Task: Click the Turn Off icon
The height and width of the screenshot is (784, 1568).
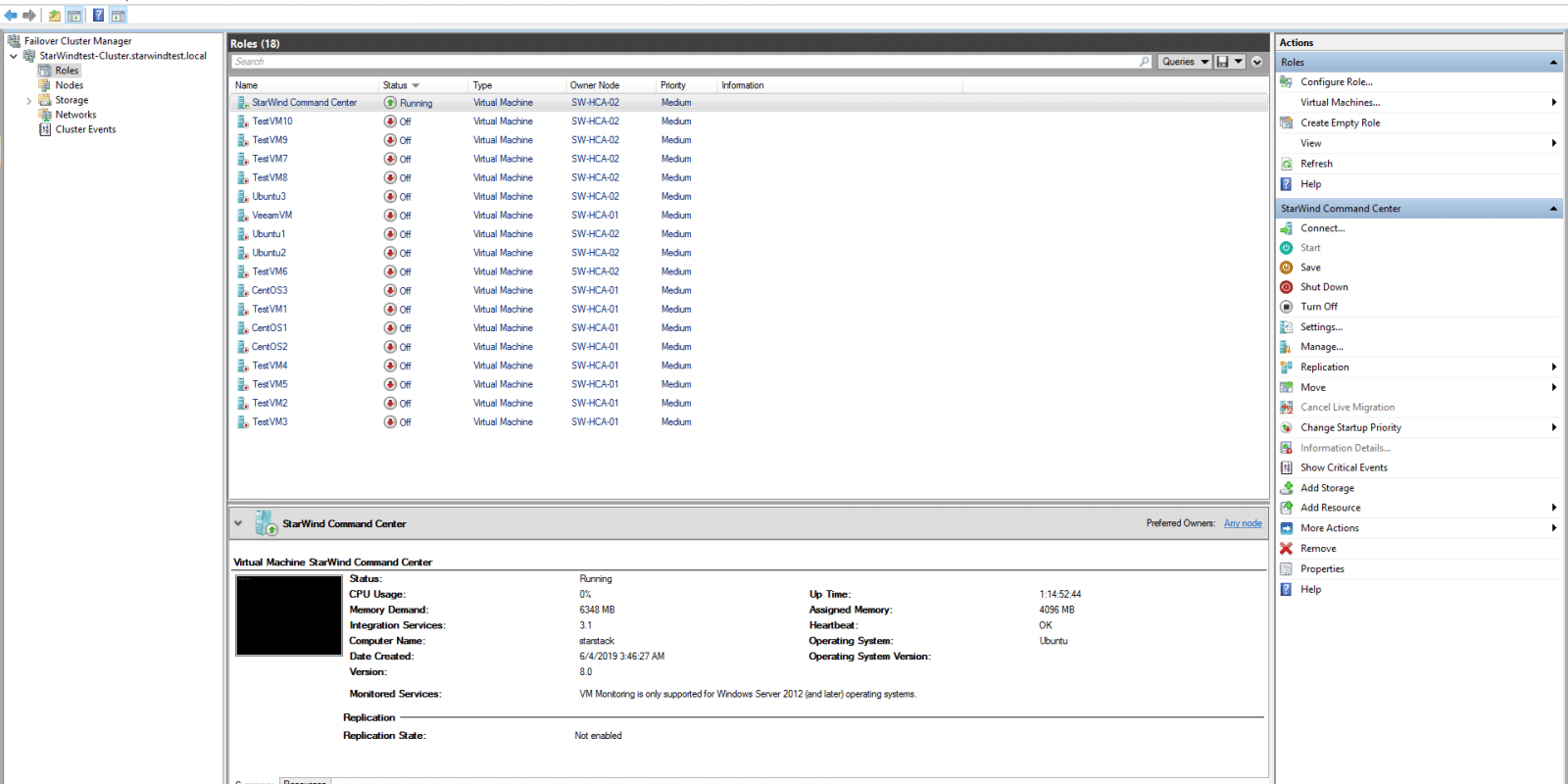Action: click(x=1287, y=307)
